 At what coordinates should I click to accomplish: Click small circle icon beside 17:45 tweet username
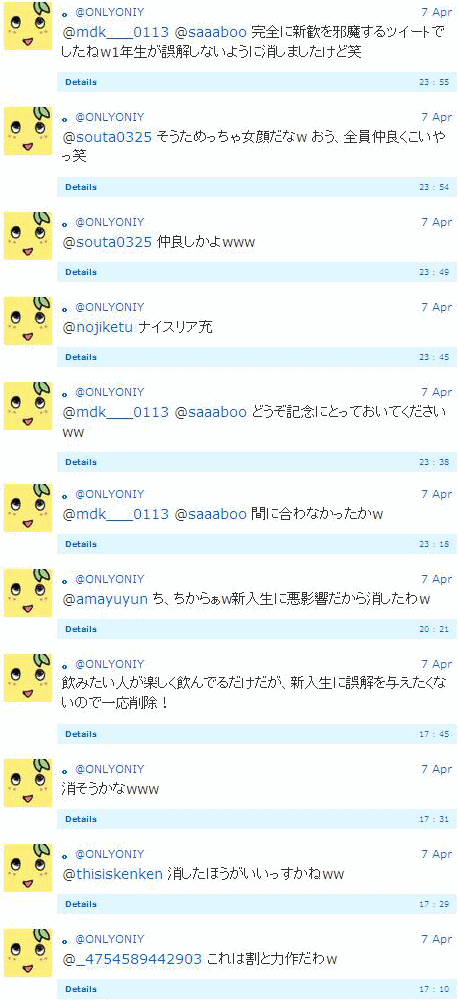[x=65, y=665]
